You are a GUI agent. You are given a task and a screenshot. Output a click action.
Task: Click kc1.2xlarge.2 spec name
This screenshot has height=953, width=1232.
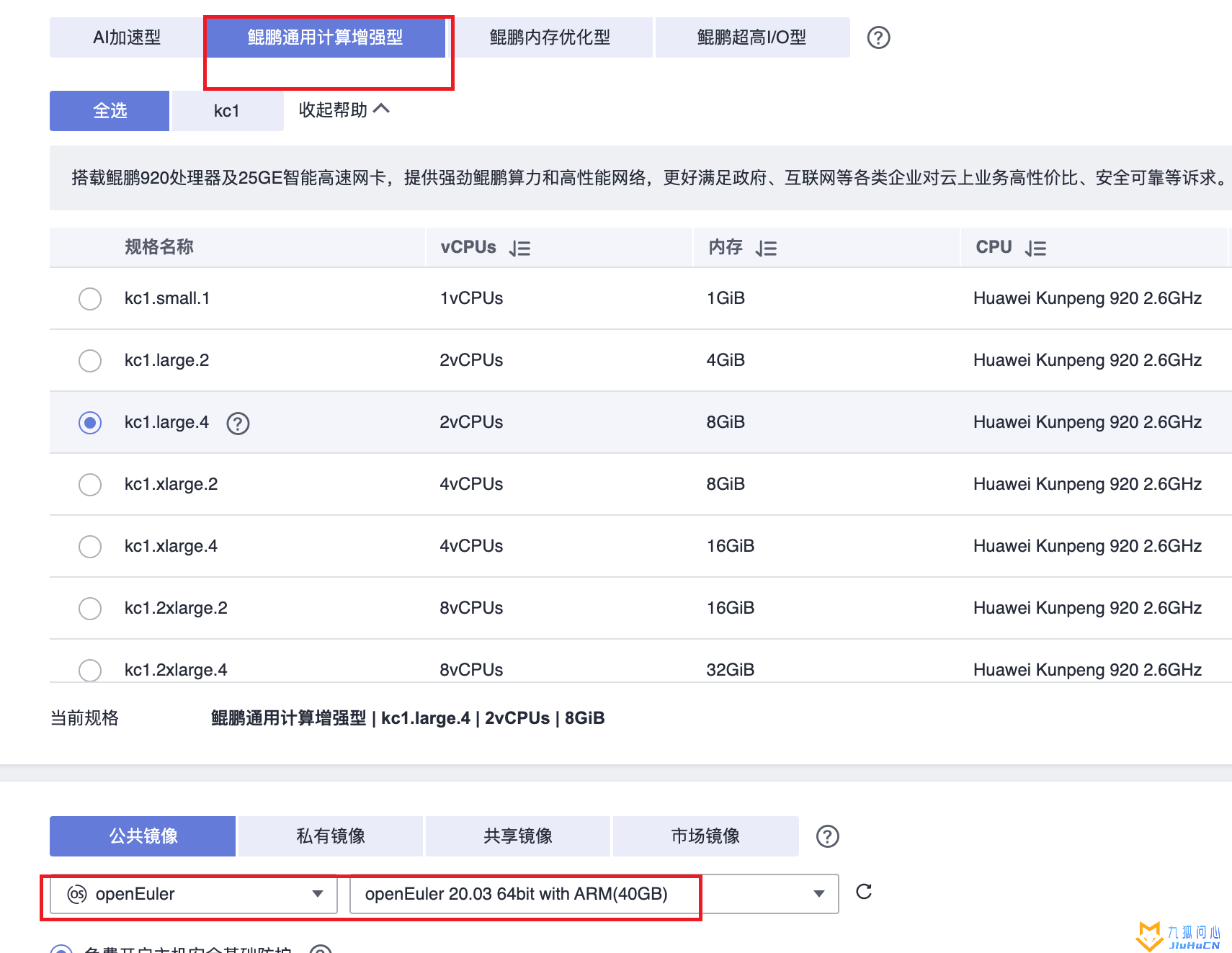point(176,608)
